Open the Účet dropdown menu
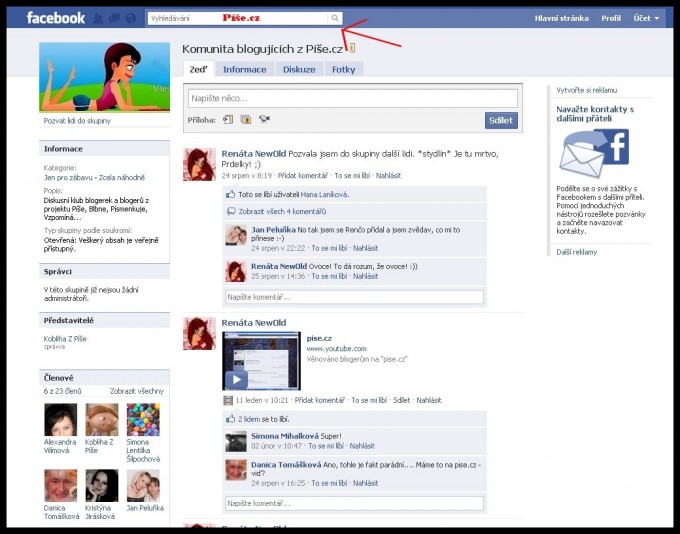 click(x=646, y=18)
